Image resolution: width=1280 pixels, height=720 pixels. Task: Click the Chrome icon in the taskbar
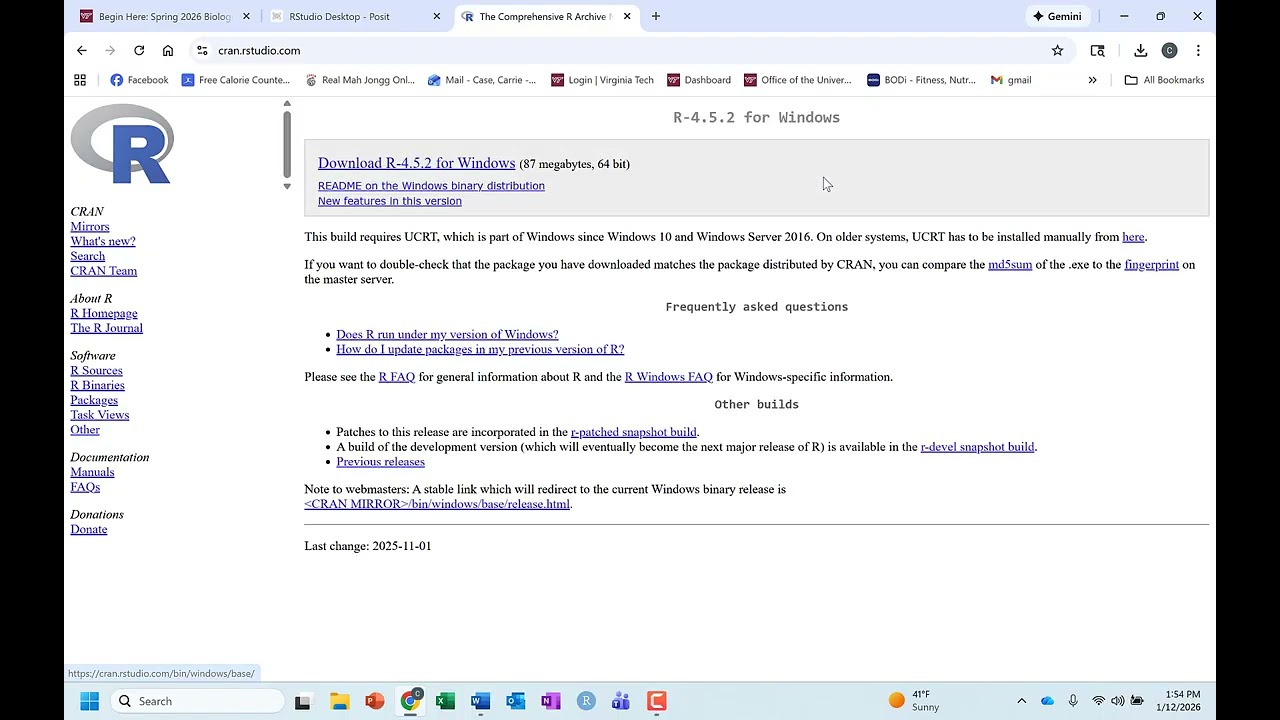(410, 701)
